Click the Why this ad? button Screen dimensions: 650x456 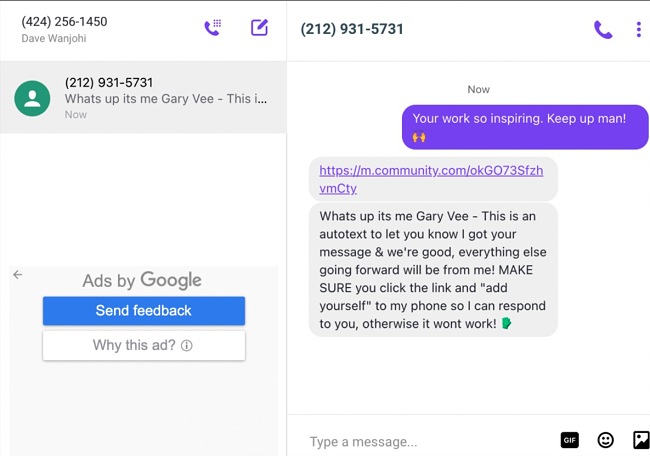tap(144, 345)
